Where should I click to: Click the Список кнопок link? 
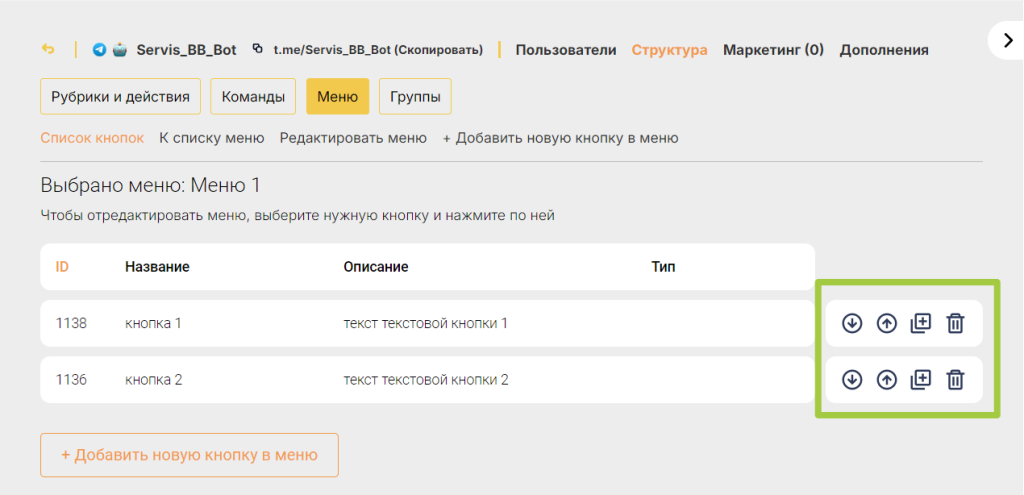tap(92, 138)
